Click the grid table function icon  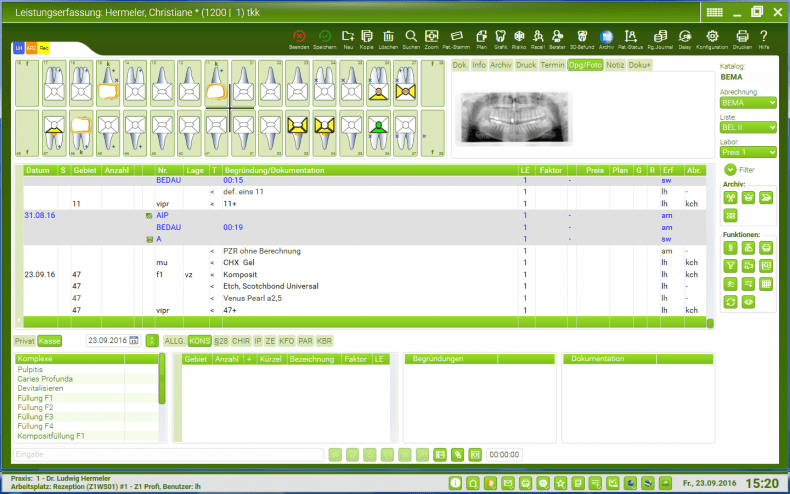766,284
